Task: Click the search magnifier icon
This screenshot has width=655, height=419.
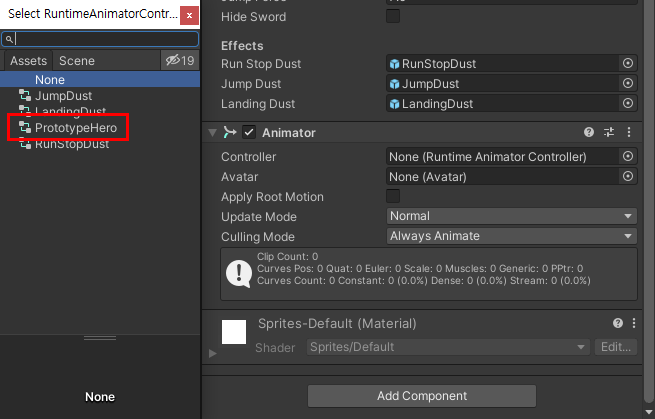Action: (9, 39)
